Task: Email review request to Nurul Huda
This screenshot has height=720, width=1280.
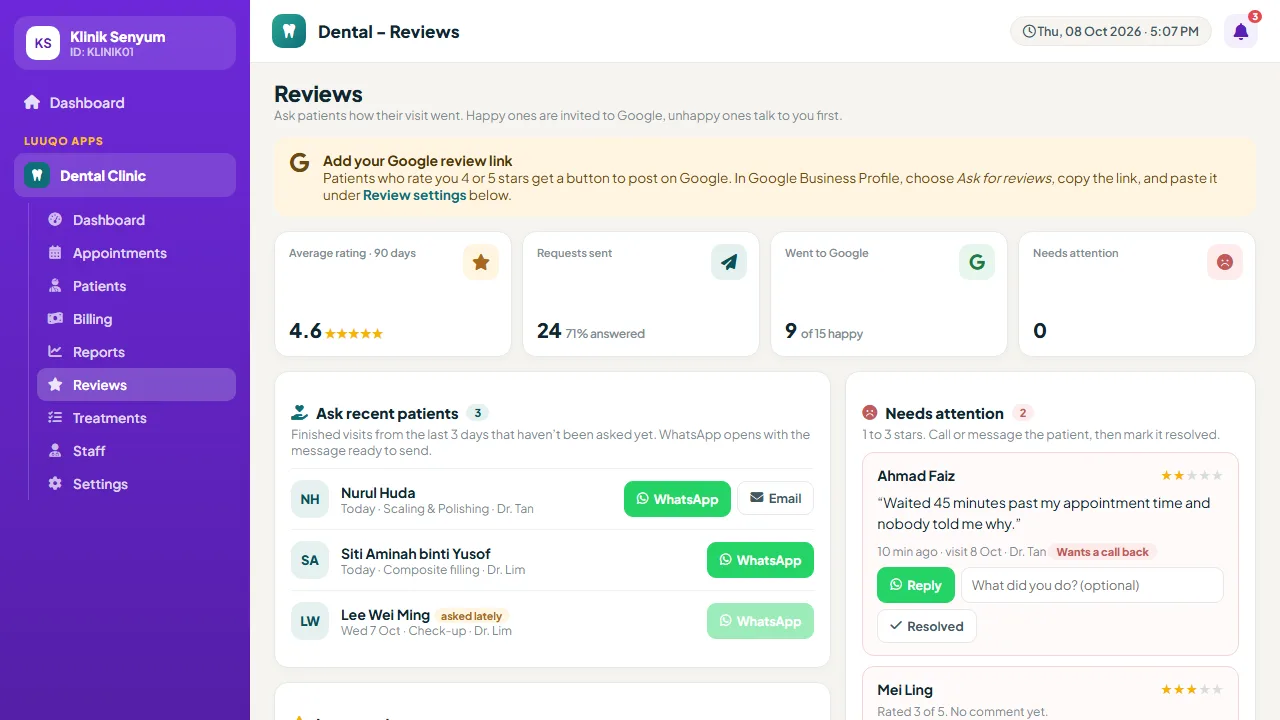Action: pos(775,499)
